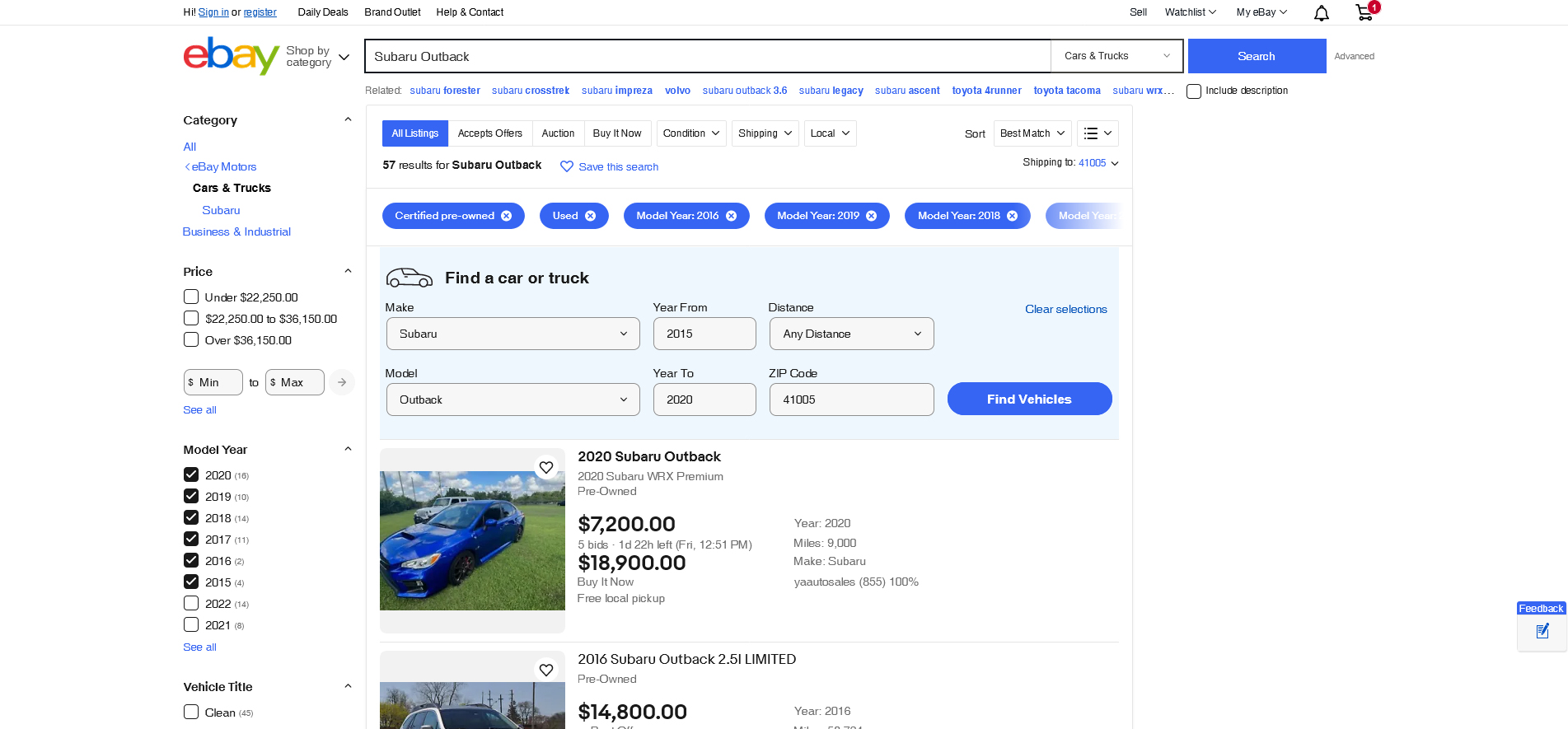Open the Feedback note icon
The width and height of the screenshot is (1568, 729).
1542,632
